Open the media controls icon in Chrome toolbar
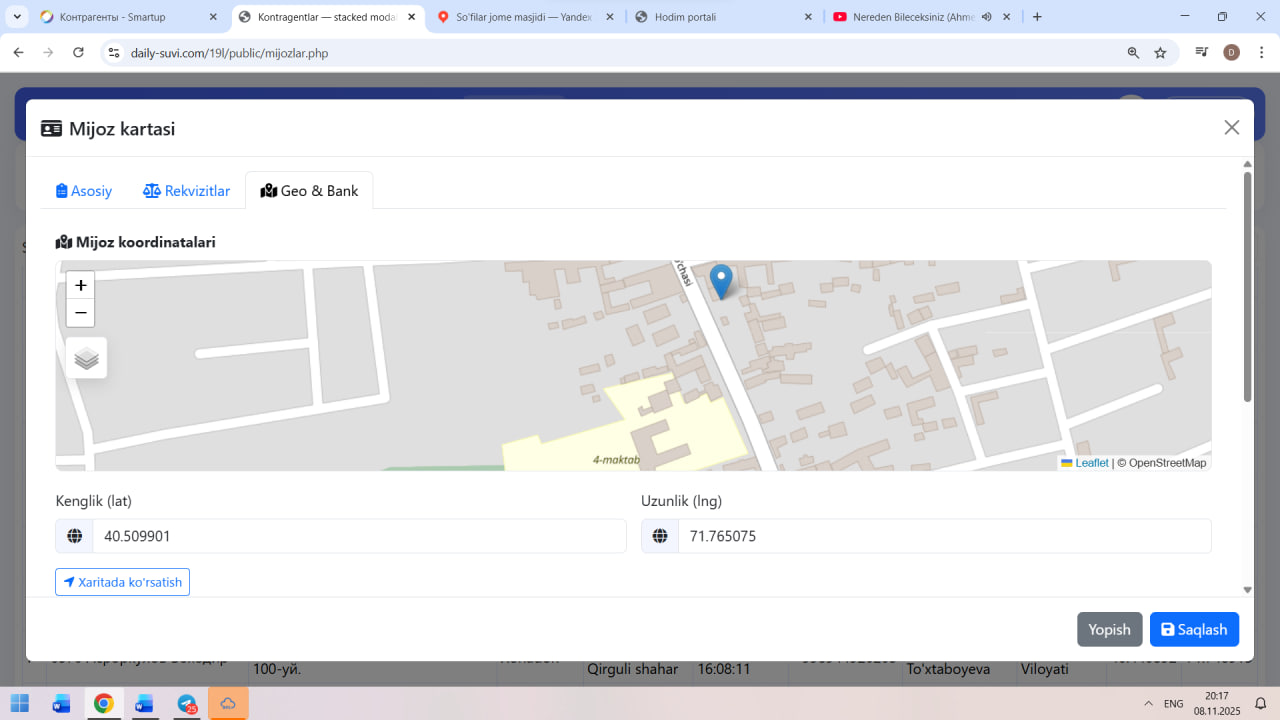 point(1202,52)
